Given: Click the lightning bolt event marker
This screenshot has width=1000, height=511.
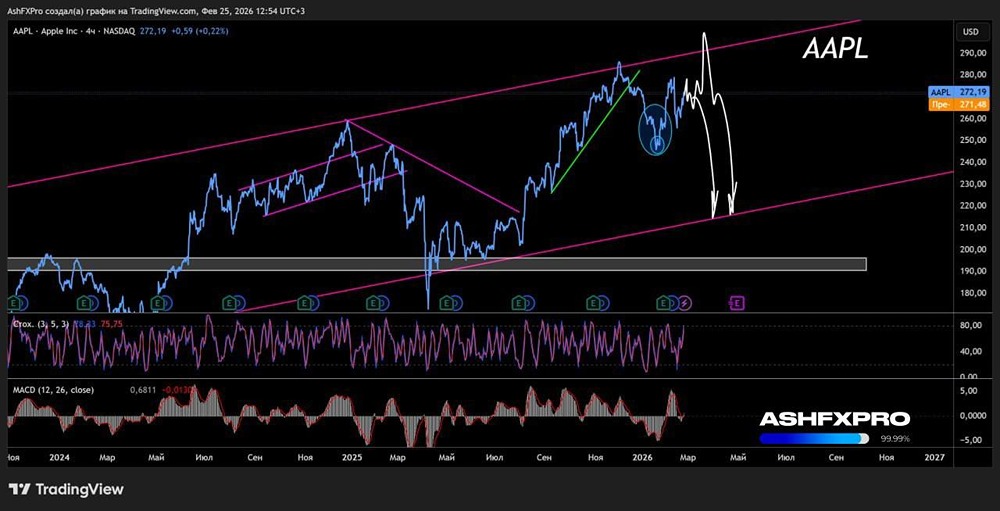Looking at the screenshot, I should [x=686, y=301].
